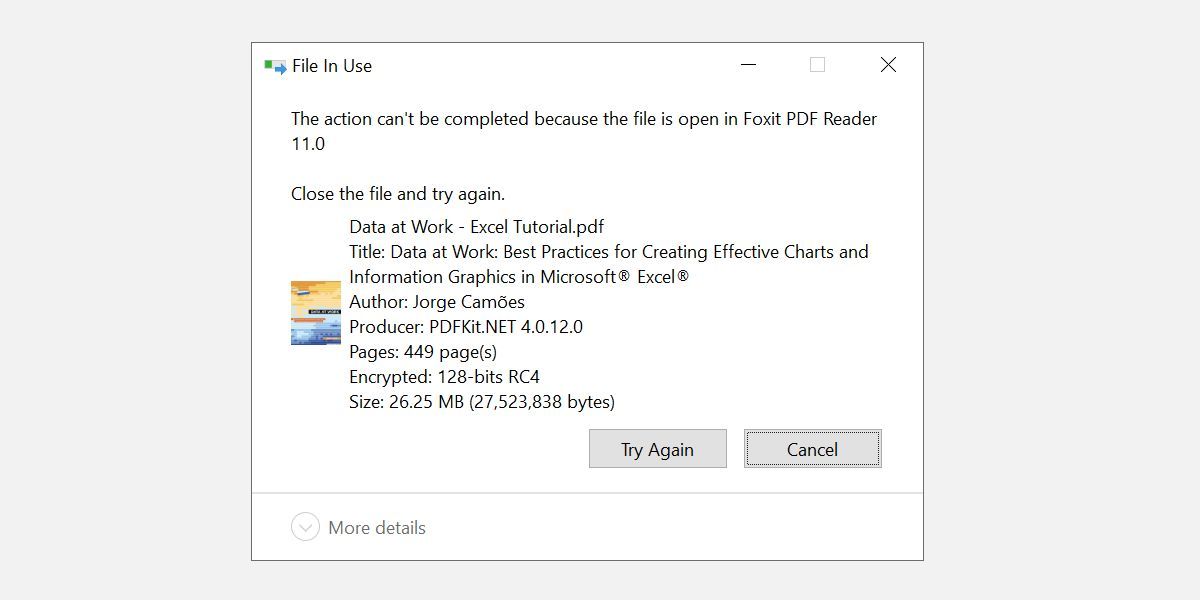This screenshot has height=600, width=1200.
Task: Click Try Again to retry the action
Action: click(x=657, y=448)
